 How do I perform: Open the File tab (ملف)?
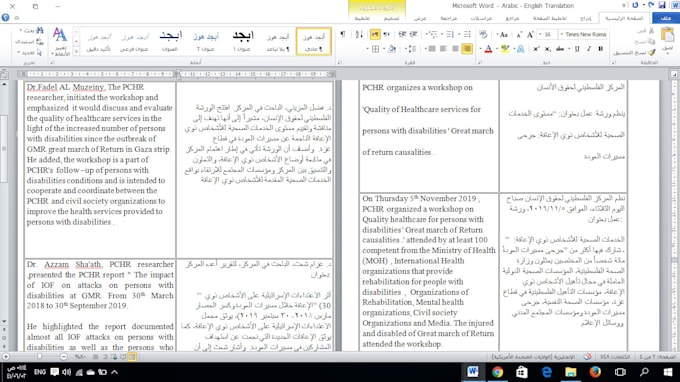666,18
